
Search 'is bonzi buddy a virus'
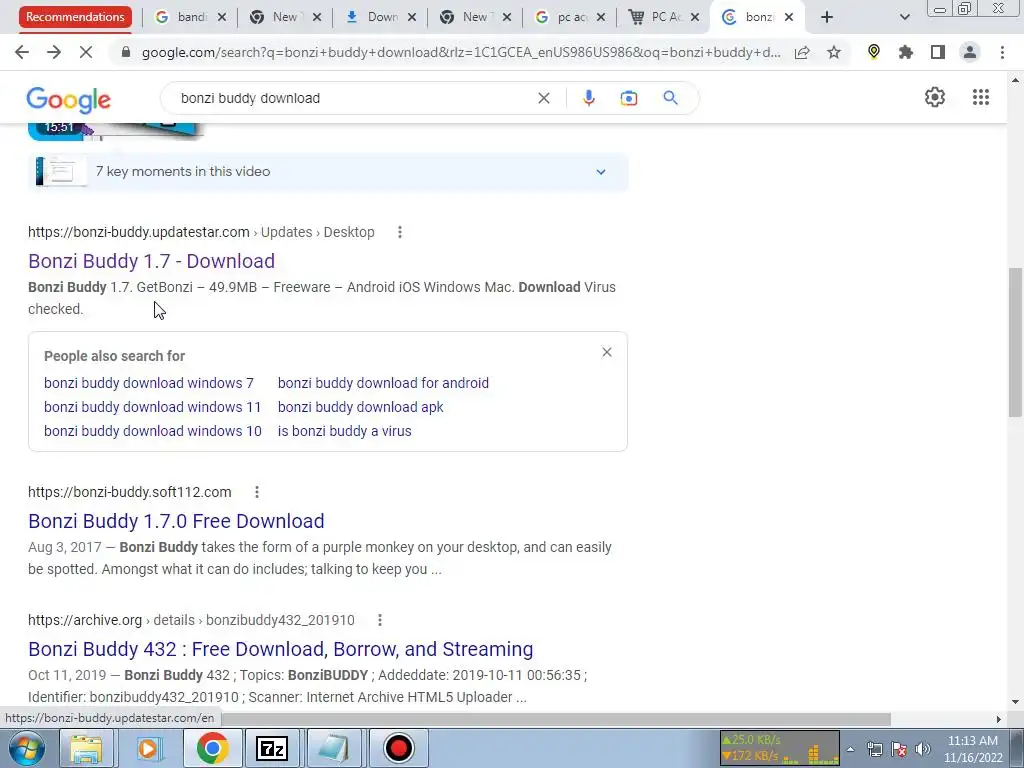[x=345, y=431]
